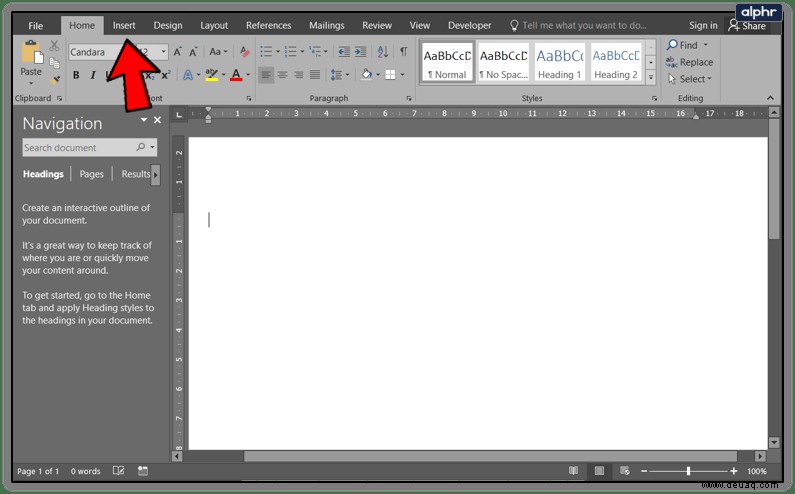
Task: Center align the text
Action: pyautogui.click(x=282, y=75)
